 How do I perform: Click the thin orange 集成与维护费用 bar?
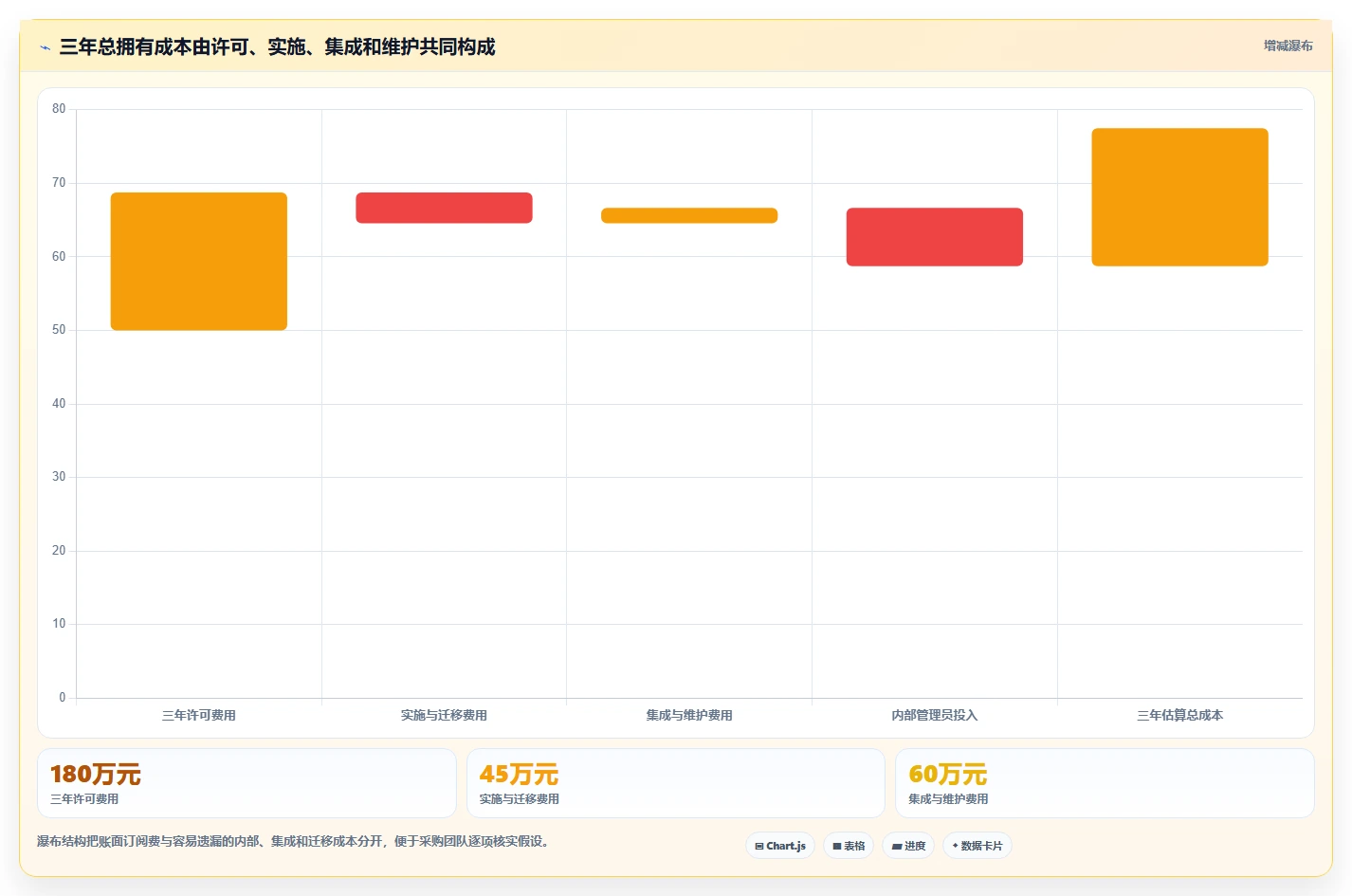[689, 215]
